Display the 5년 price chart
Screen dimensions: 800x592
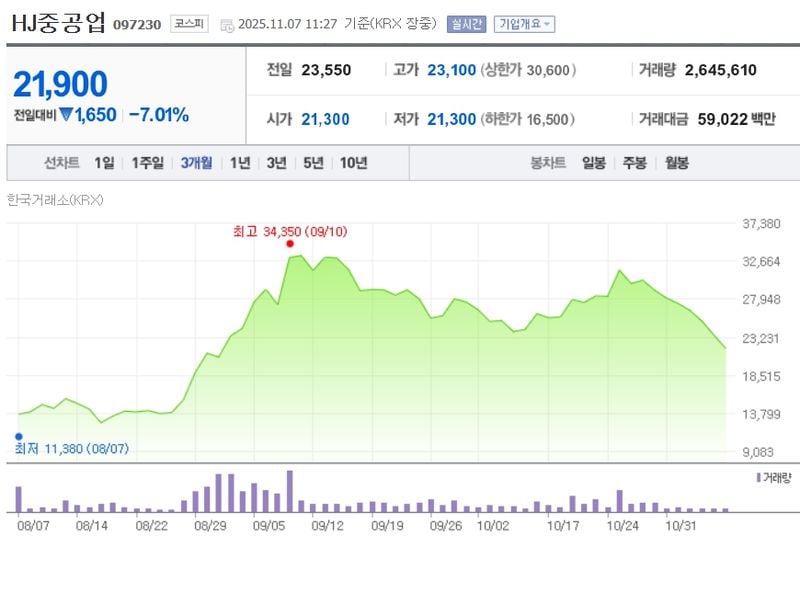313,163
